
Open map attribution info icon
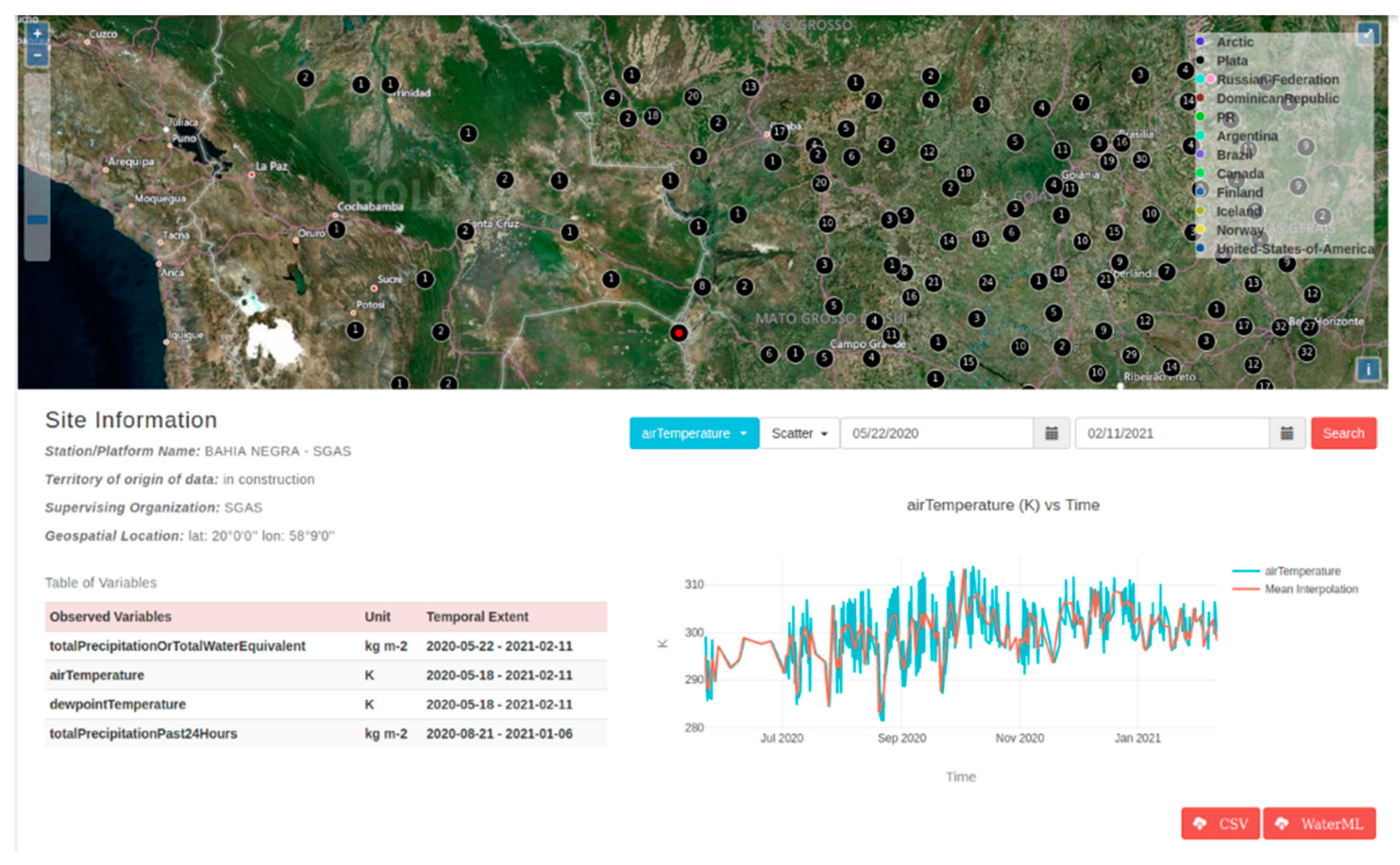[x=1368, y=369]
